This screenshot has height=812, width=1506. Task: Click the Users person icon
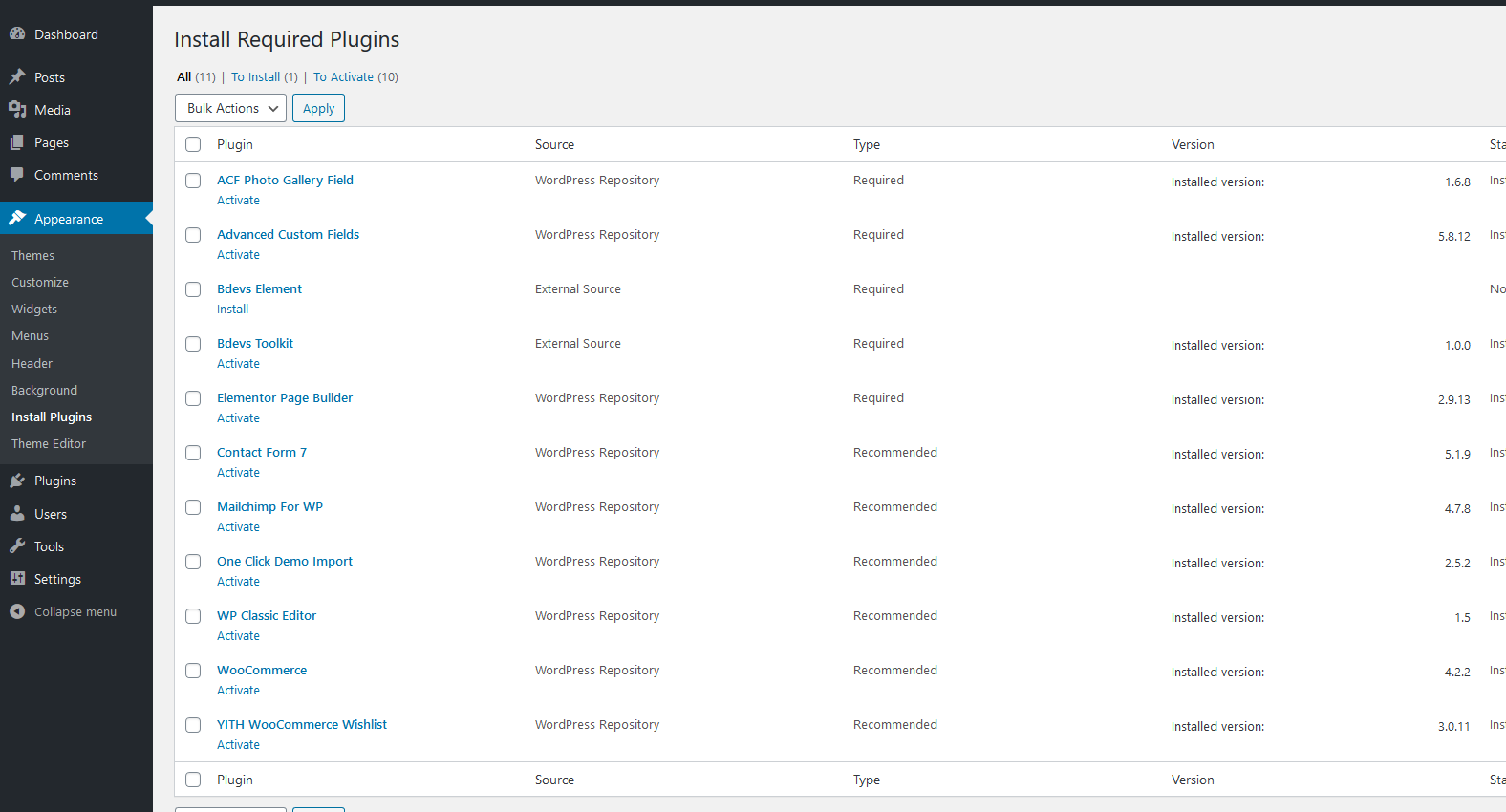coord(17,514)
